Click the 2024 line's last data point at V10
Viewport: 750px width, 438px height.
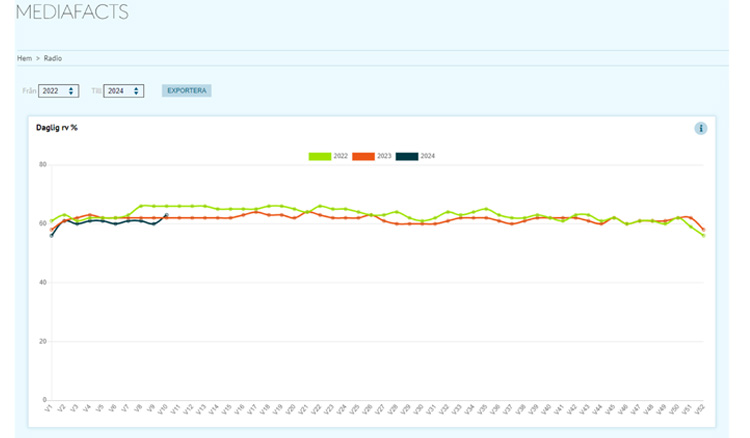point(166,215)
